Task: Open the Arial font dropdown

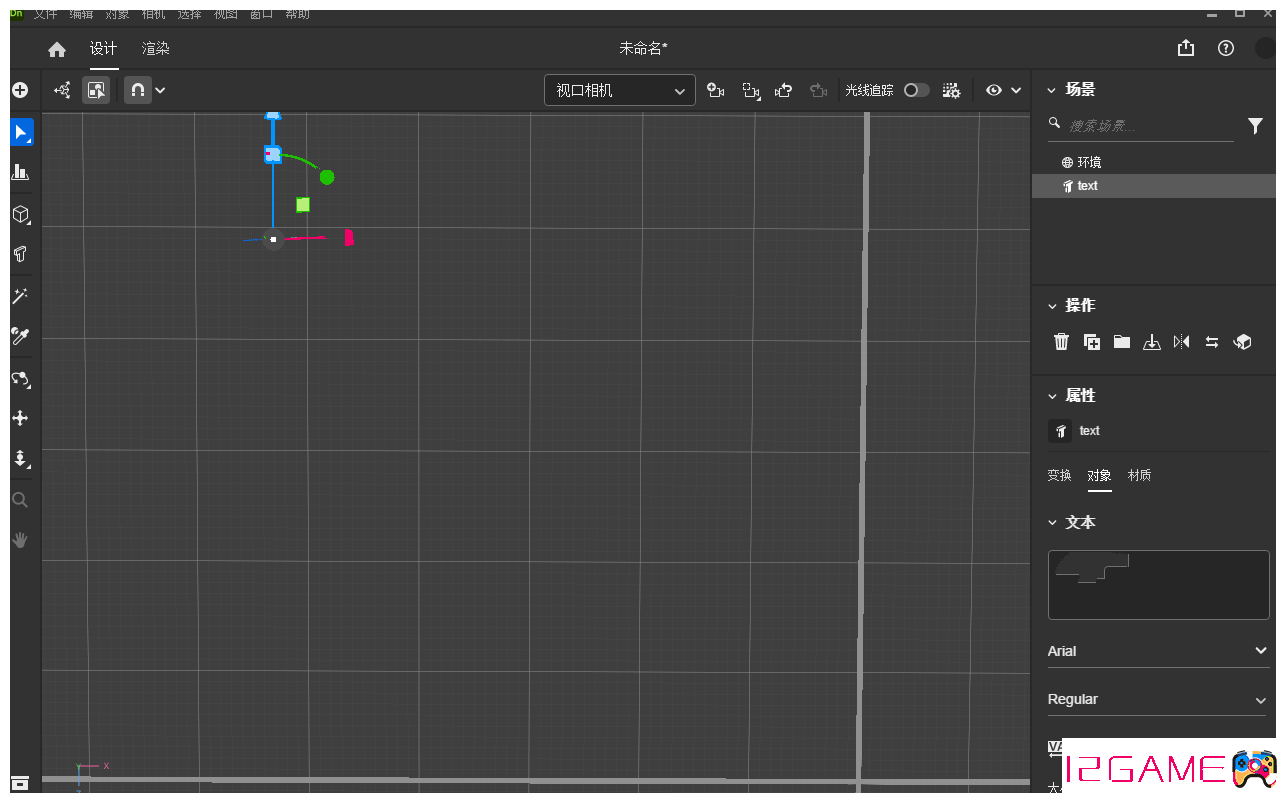Action: [1158, 651]
